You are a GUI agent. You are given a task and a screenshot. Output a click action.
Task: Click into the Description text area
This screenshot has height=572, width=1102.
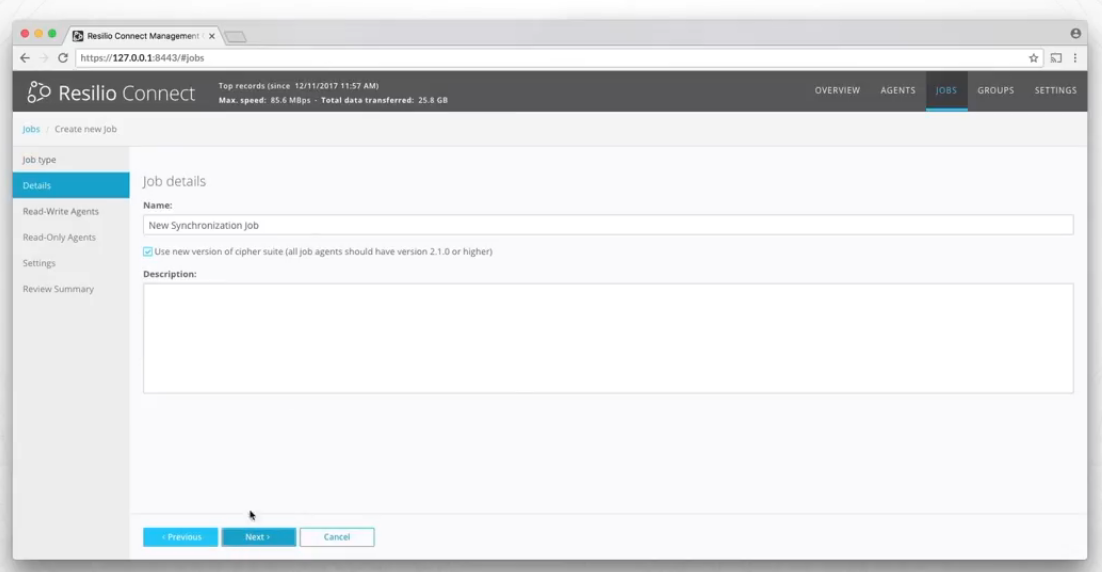[x=608, y=338]
